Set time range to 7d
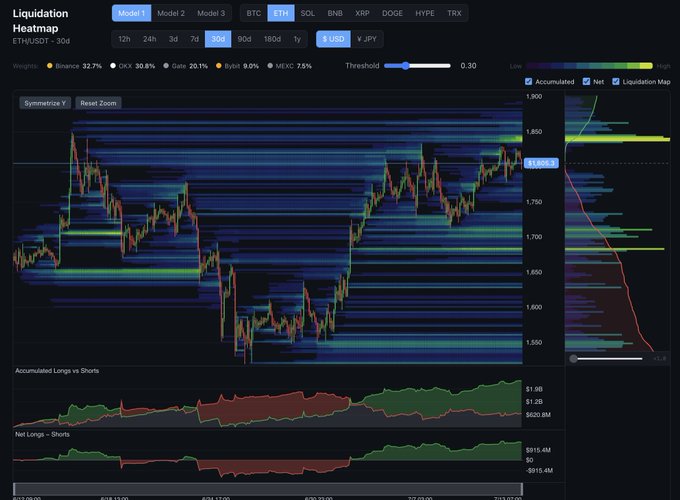The image size is (680, 500). (x=194, y=39)
